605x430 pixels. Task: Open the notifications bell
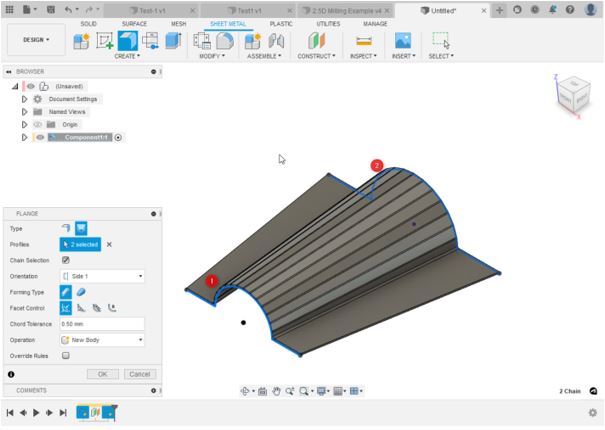click(553, 10)
